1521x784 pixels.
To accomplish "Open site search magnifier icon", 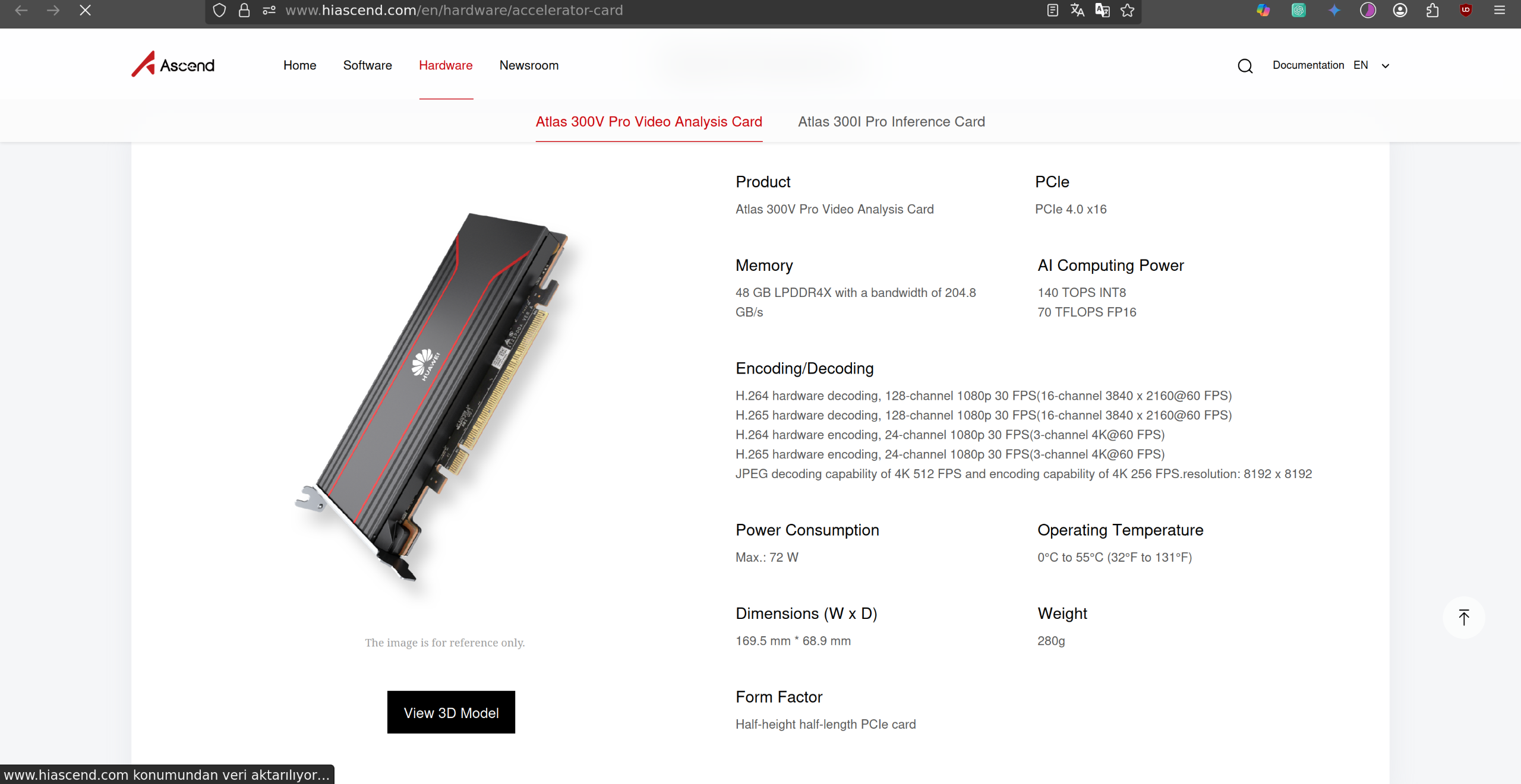I will pyautogui.click(x=1245, y=66).
